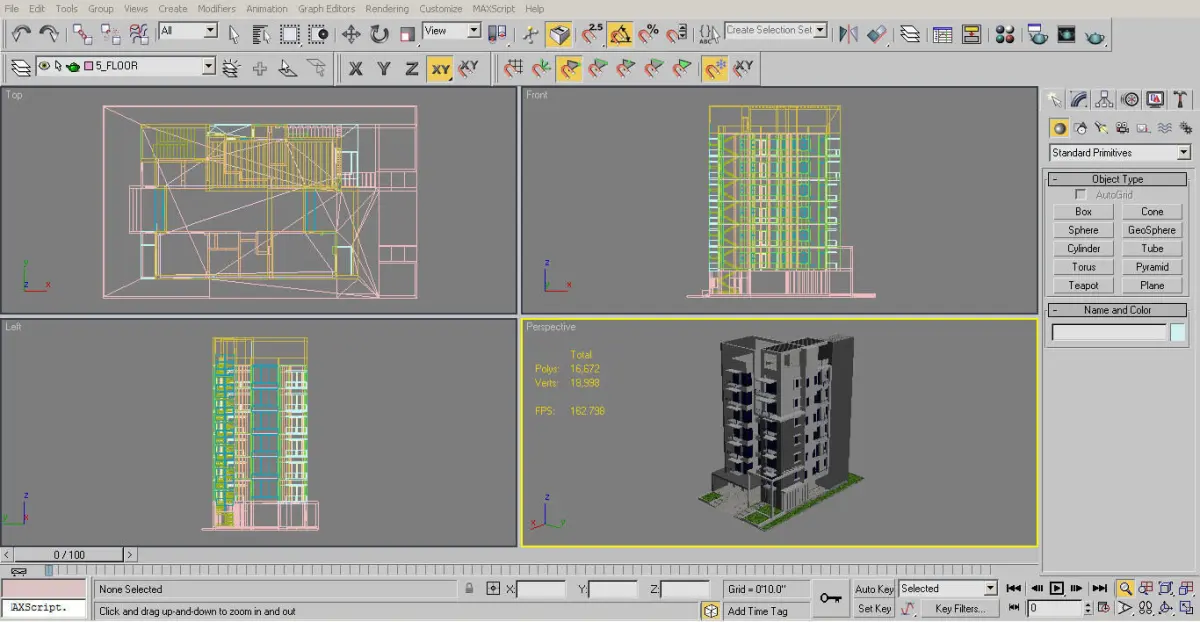Switch to the Lights category icon
This screenshot has height=622, width=1200.
(x=1101, y=128)
